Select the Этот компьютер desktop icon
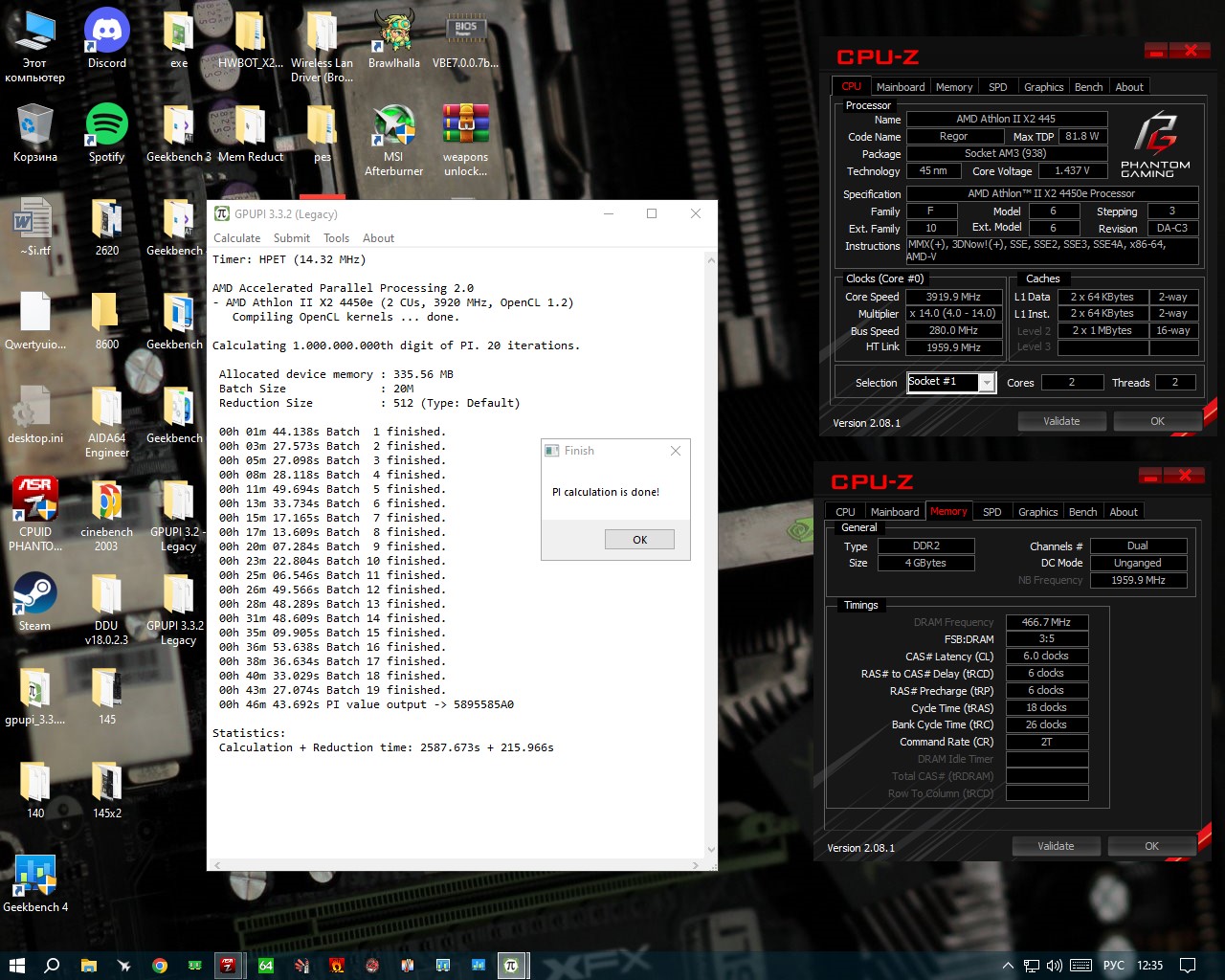 click(35, 45)
